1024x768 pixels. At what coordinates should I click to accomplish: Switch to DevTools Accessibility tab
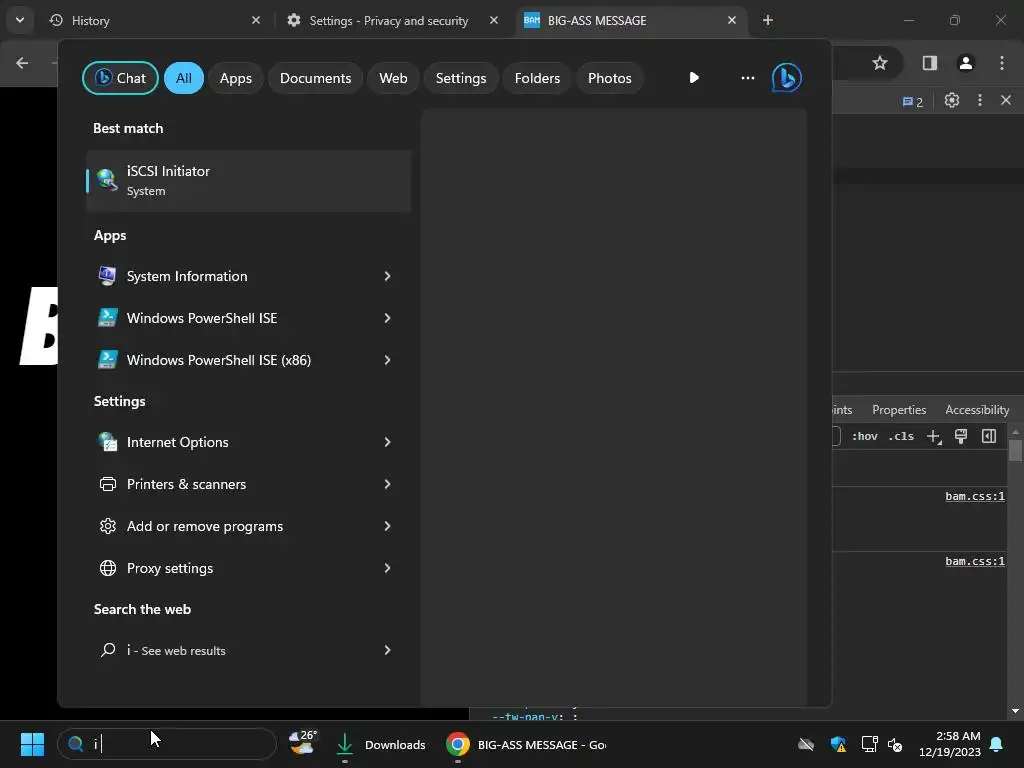pos(977,409)
